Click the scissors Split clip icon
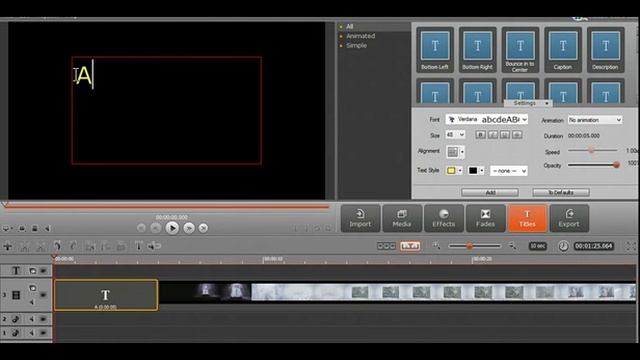This screenshot has height=360, width=640. (24, 246)
